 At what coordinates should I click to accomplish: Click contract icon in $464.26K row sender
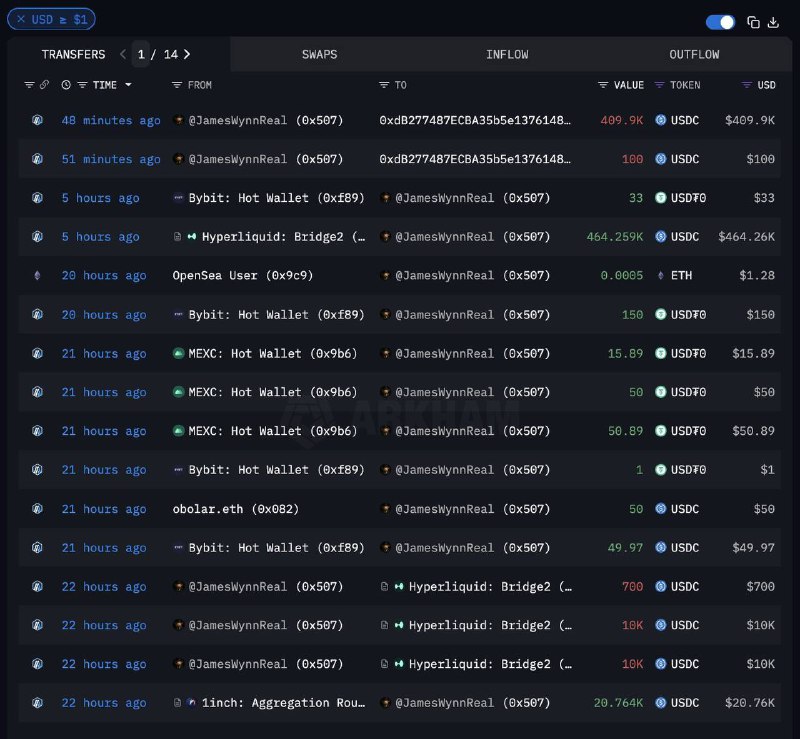(177, 237)
